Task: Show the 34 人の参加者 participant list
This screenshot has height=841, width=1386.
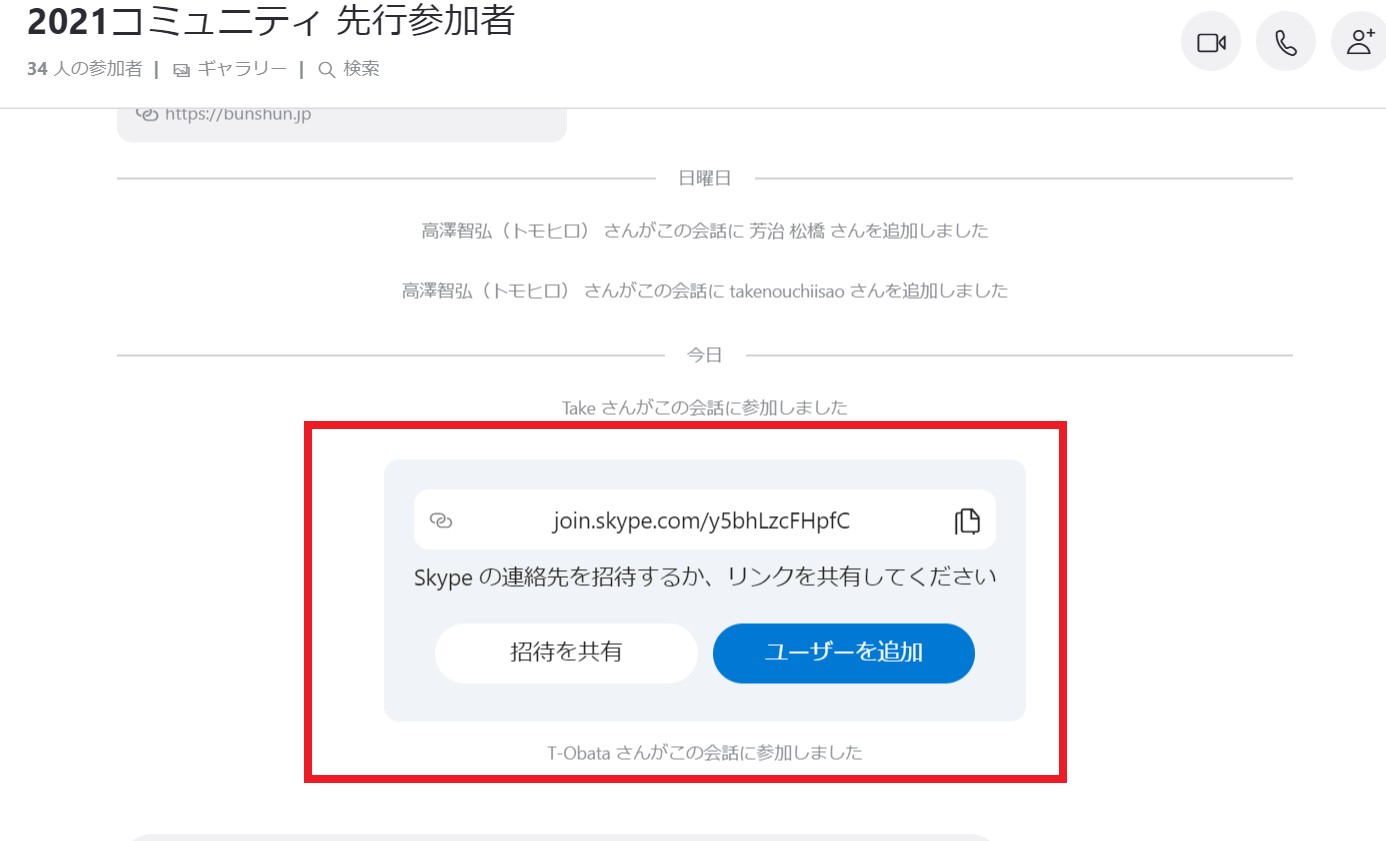Action: [x=85, y=69]
